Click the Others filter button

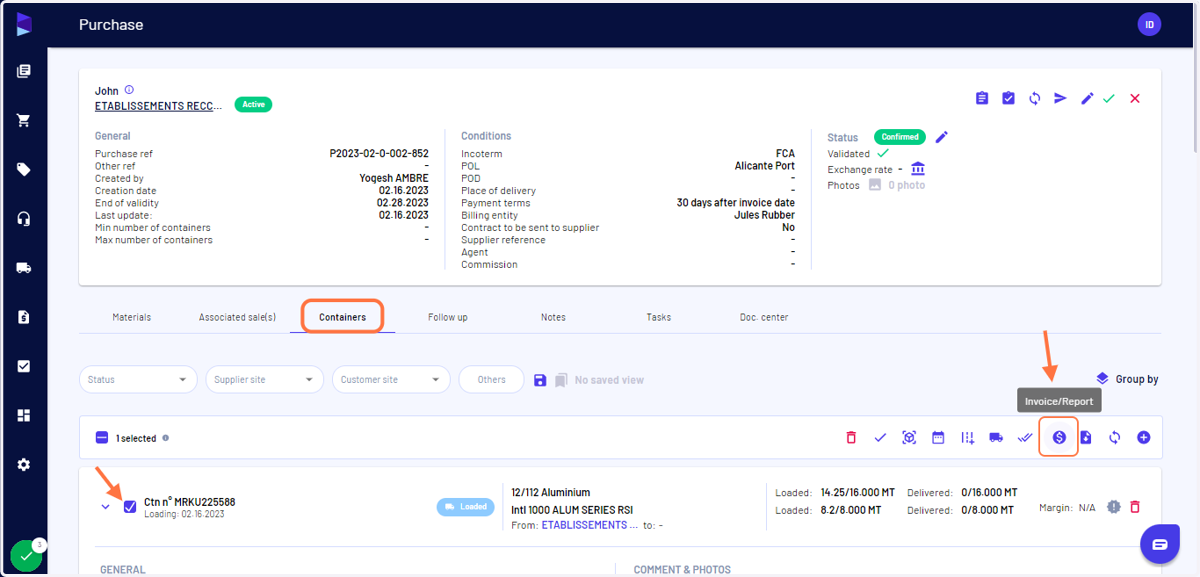pos(491,380)
